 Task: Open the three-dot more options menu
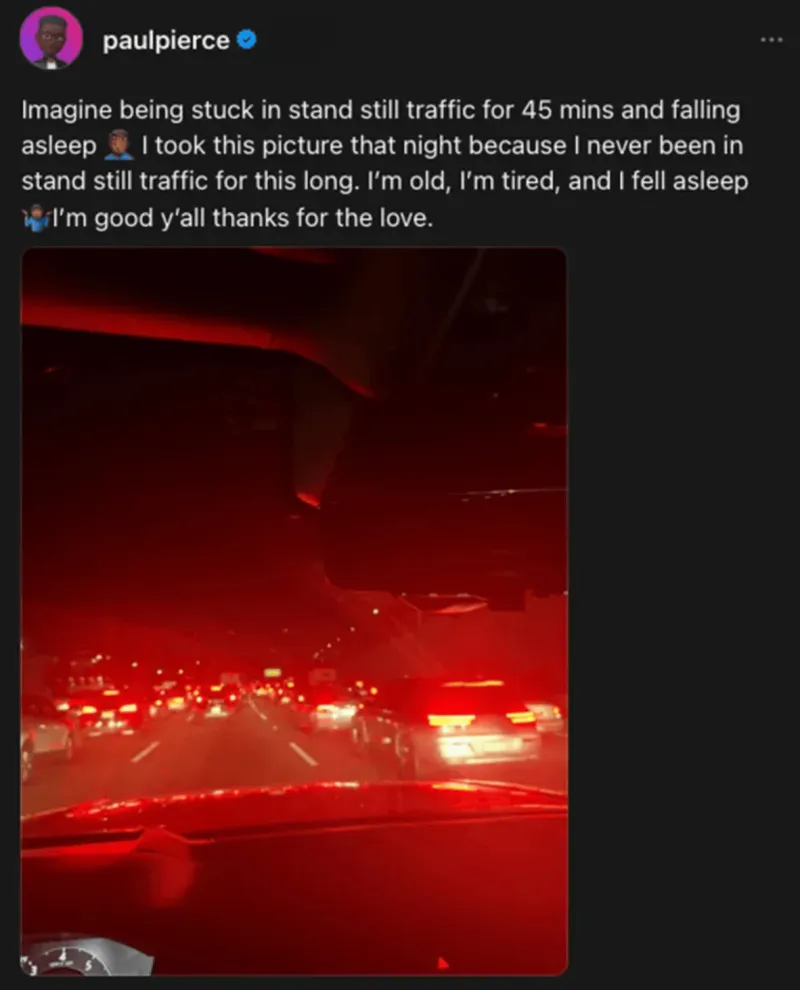point(771,40)
